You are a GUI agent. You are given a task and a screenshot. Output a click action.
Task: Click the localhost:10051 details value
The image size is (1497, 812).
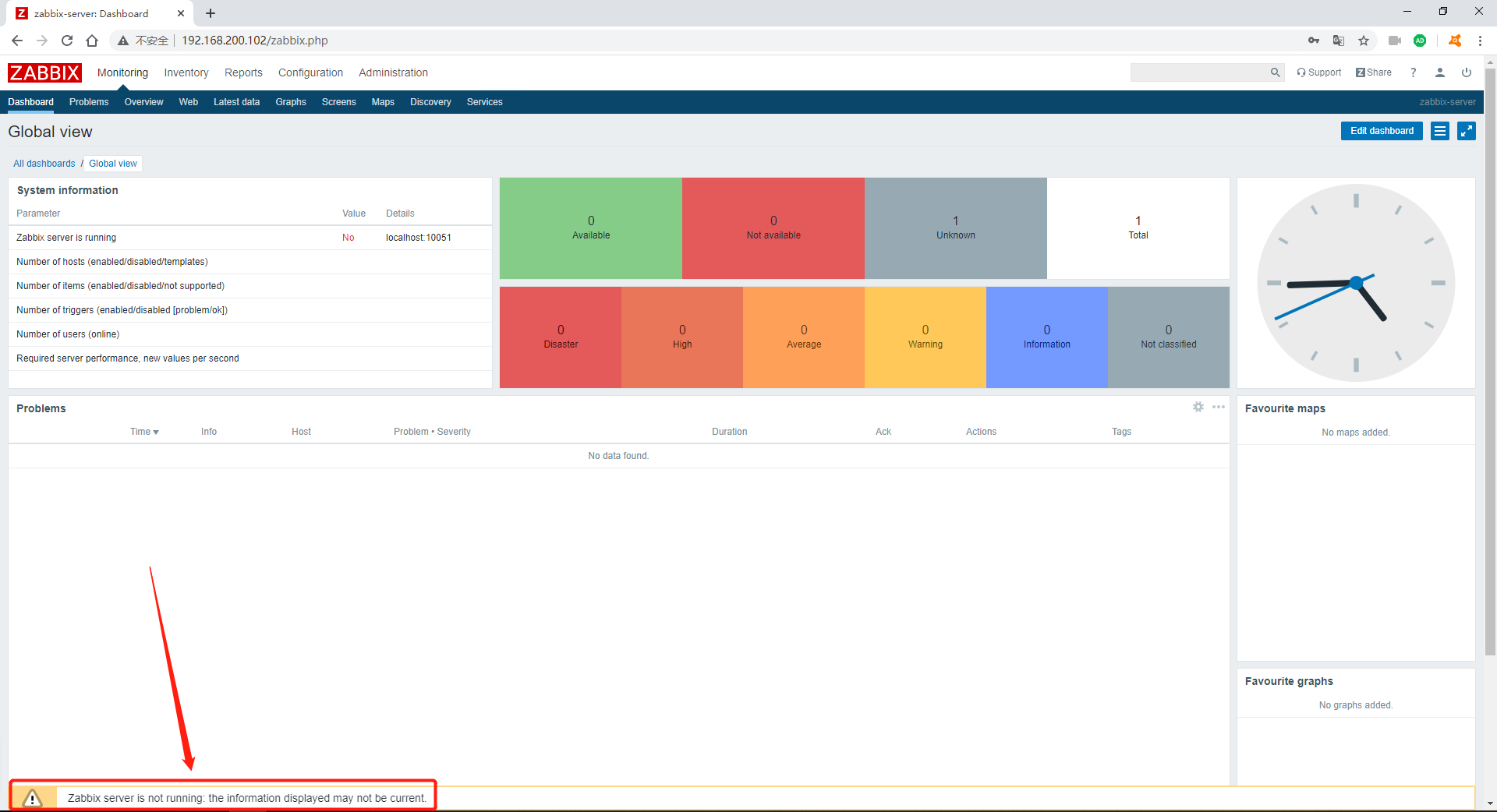pyautogui.click(x=419, y=238)
